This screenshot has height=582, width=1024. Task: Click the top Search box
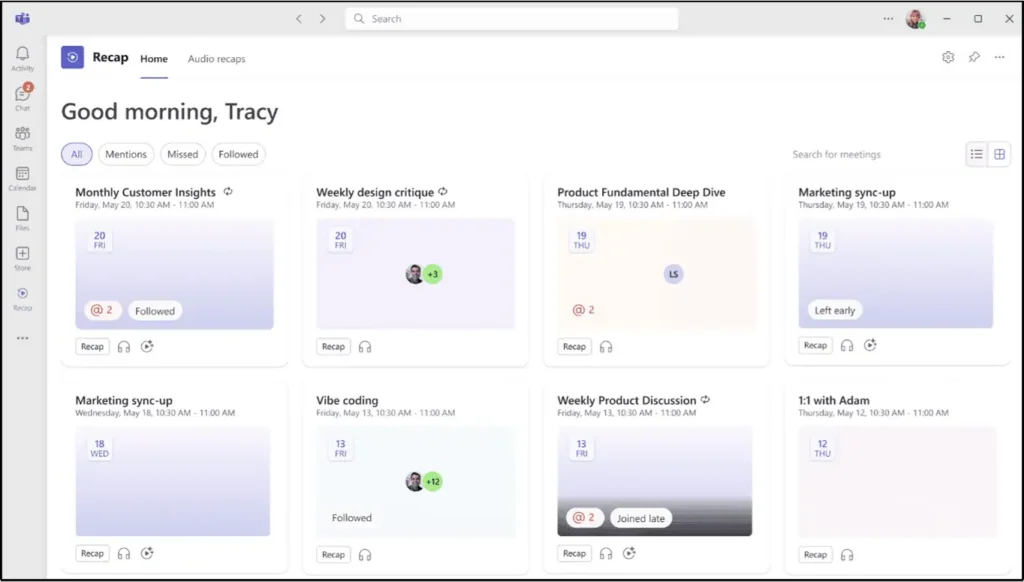(512, 19)
